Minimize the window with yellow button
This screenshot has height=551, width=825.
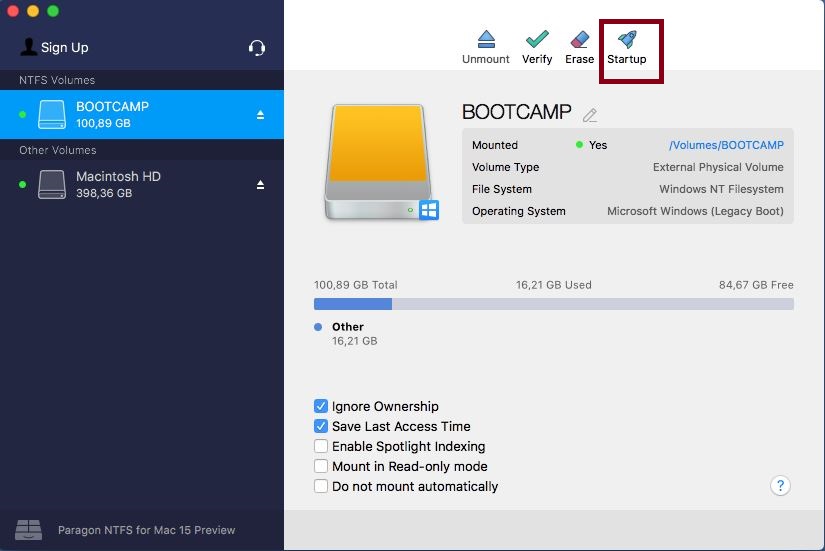click(33, 11)
